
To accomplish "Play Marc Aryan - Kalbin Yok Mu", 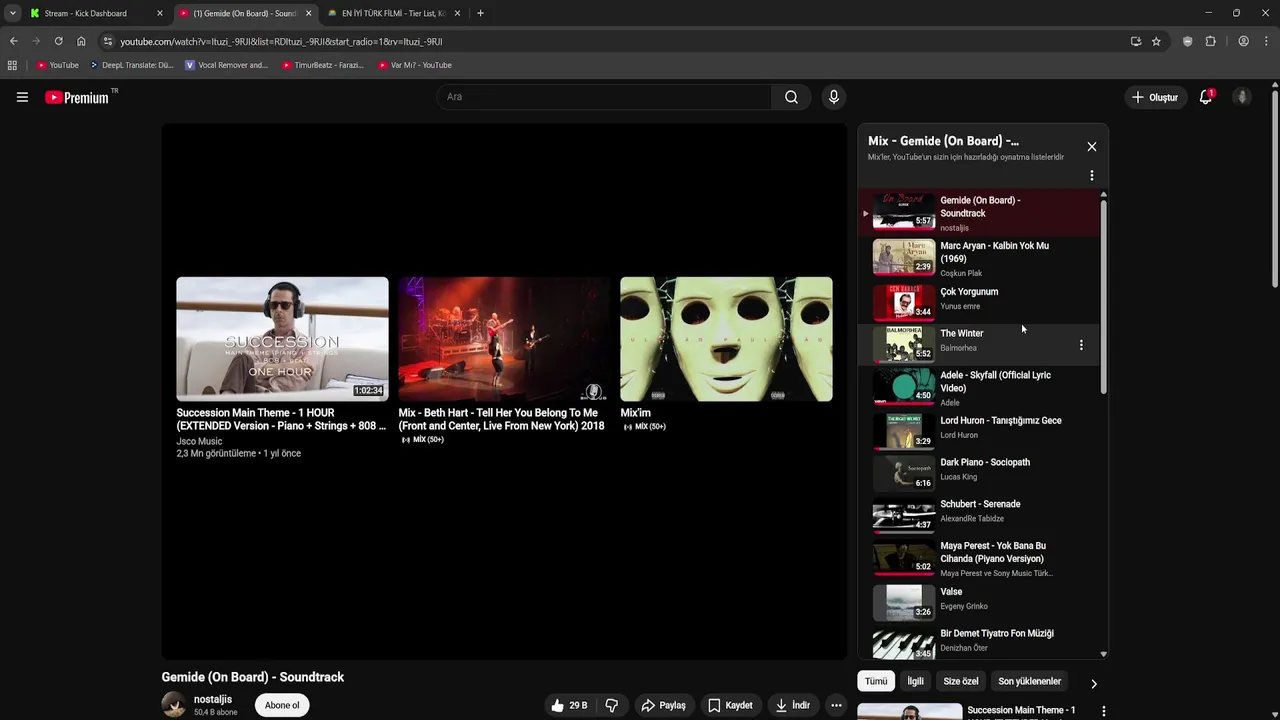I will pos(980,258).
